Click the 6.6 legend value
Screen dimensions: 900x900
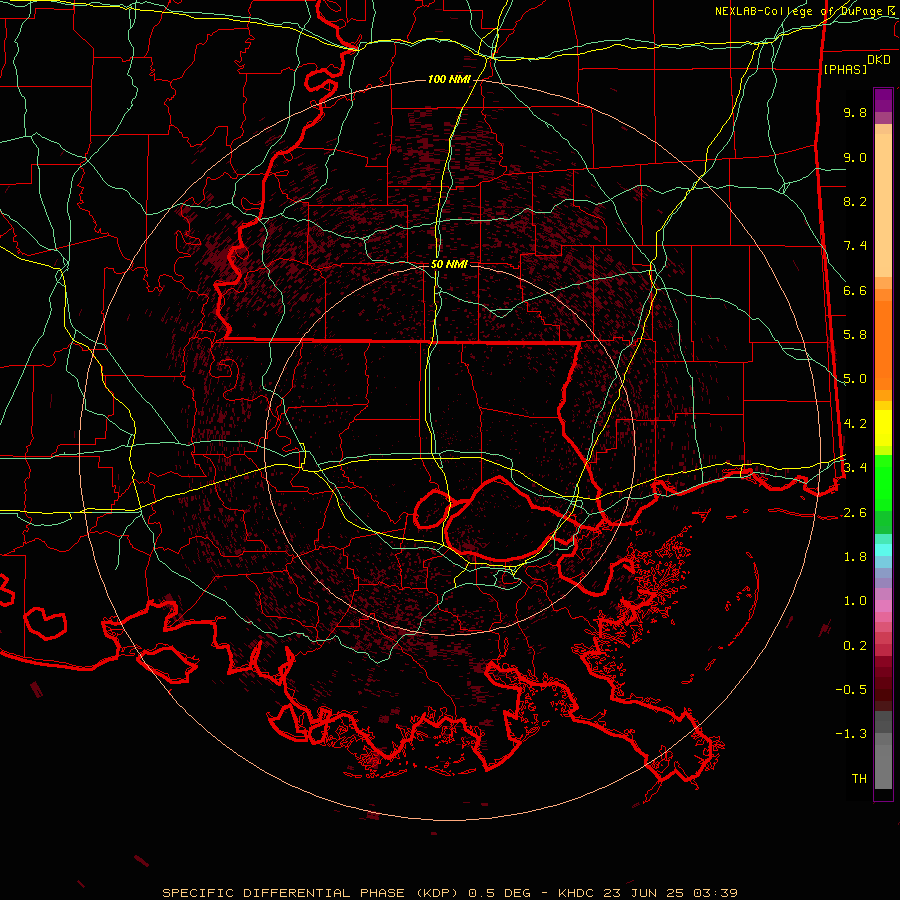(855, 290)
